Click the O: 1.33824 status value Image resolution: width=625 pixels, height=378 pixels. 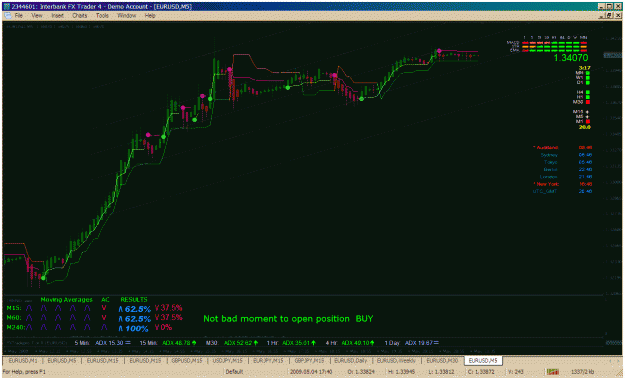point(362,372)
